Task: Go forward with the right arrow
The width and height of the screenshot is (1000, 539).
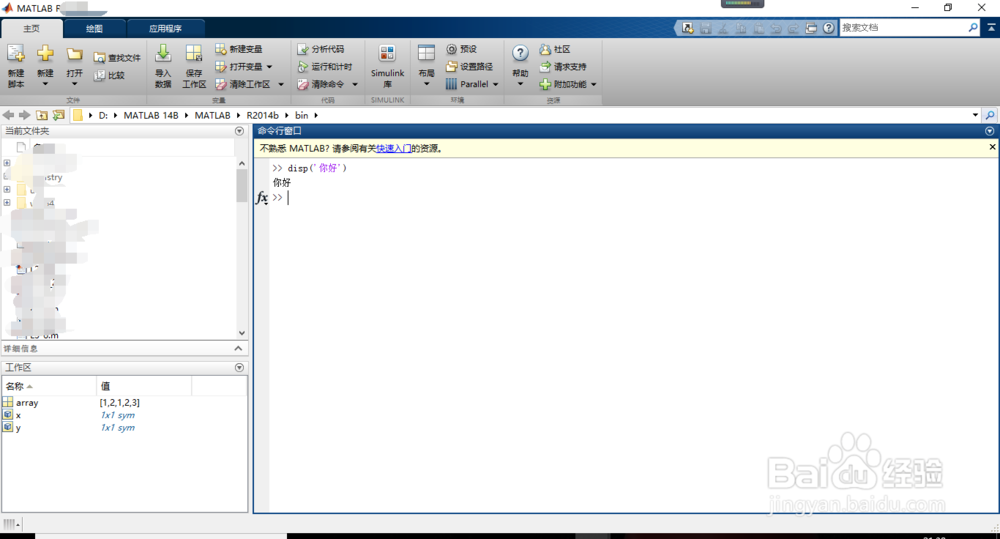Action: [x=25, y=115]
